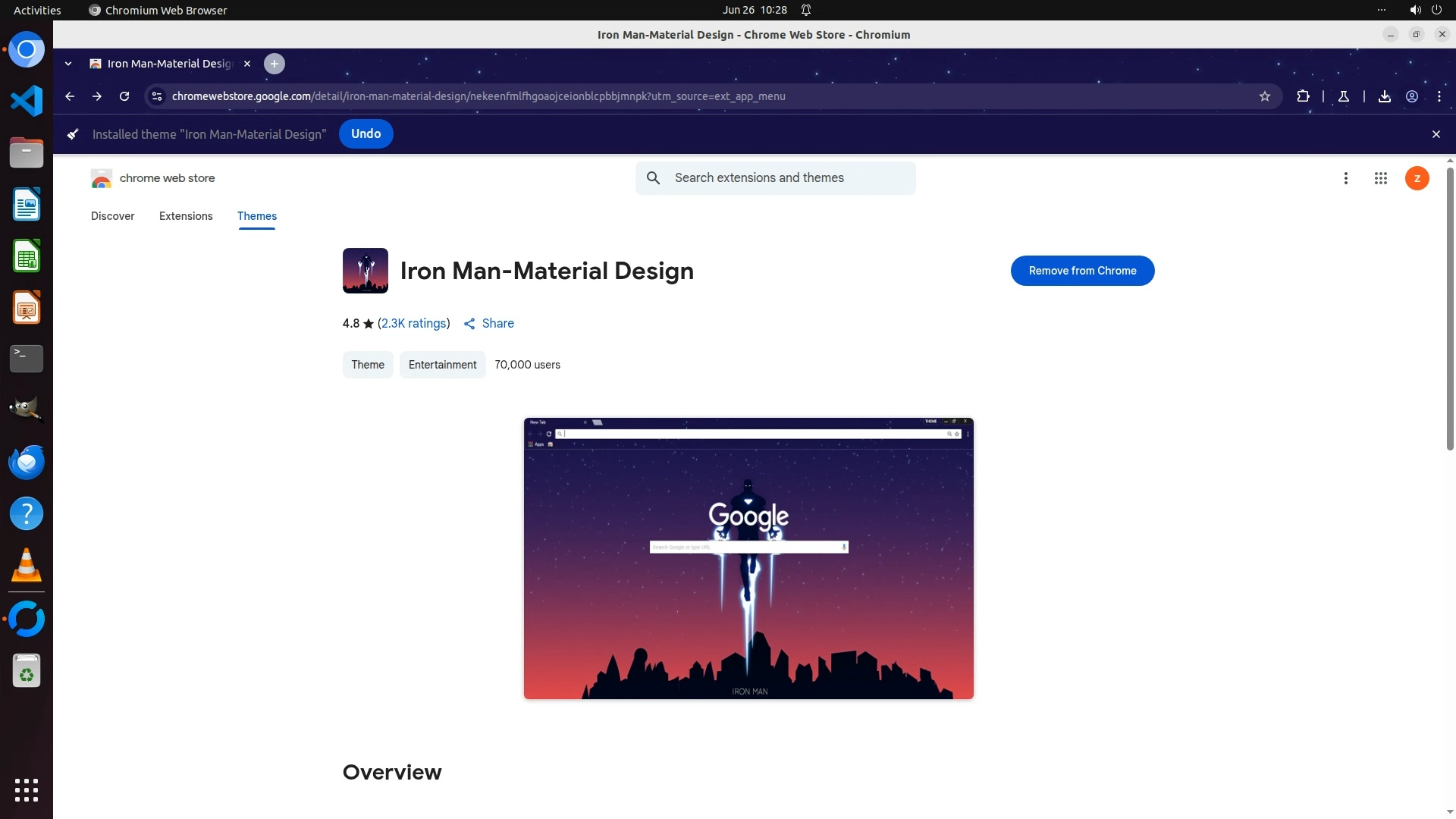Open the system status menu
This screenshot has height=819, width=1456.
[x=1424, y=10]
